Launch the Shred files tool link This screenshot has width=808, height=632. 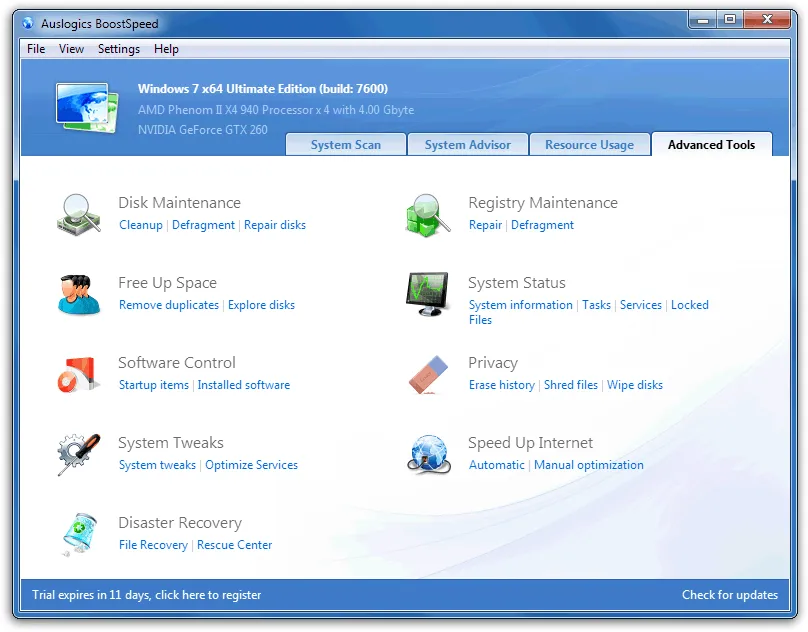(571, 385)
